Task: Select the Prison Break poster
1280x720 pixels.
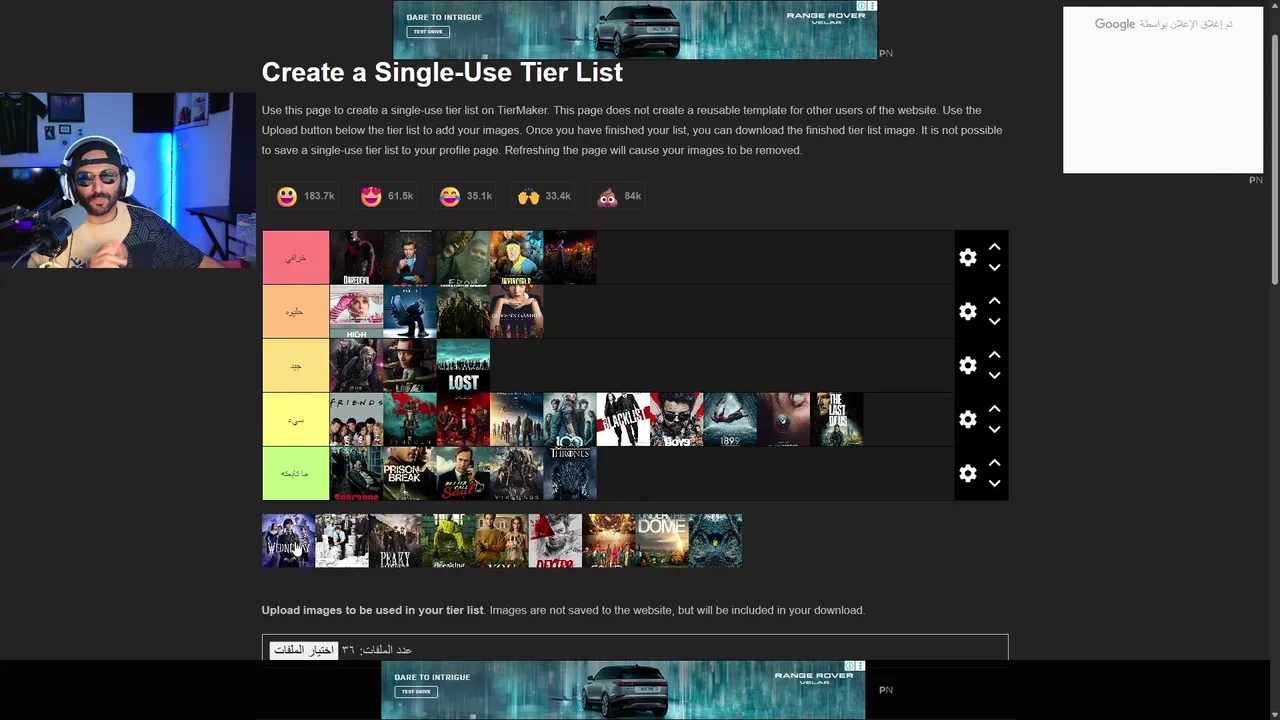Action: pyautogui.click(x=410, y=474)
